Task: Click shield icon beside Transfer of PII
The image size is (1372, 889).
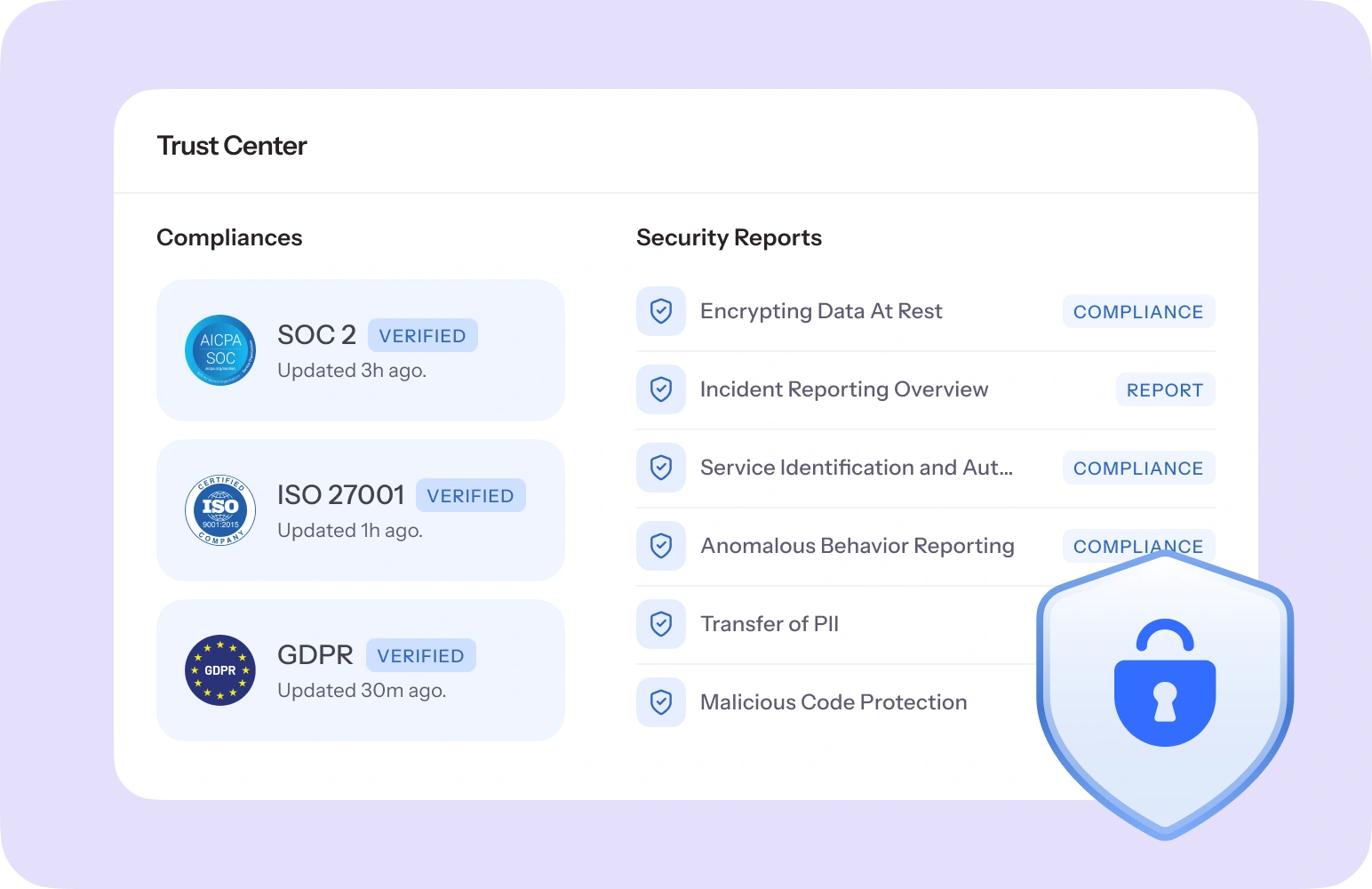Action: pyautogui.click(x=661, y=624)
